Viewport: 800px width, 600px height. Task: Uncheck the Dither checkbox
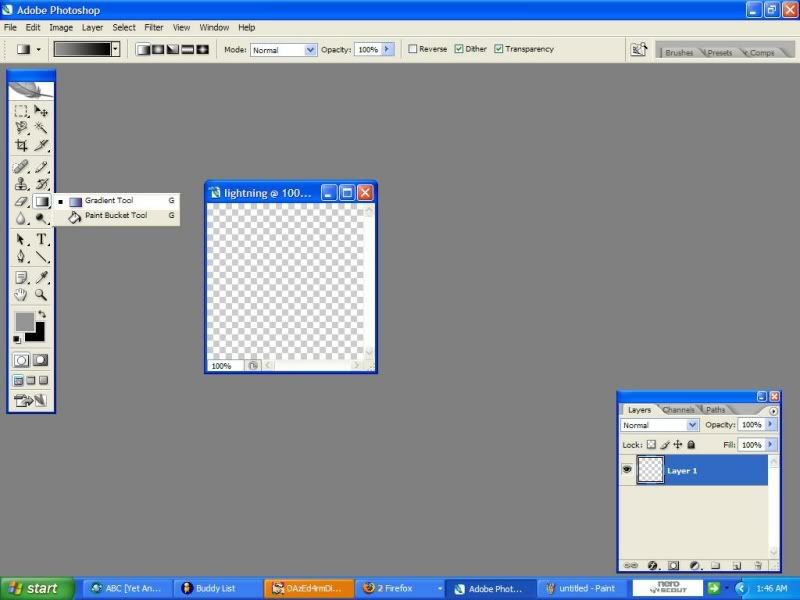coord(459,49)
